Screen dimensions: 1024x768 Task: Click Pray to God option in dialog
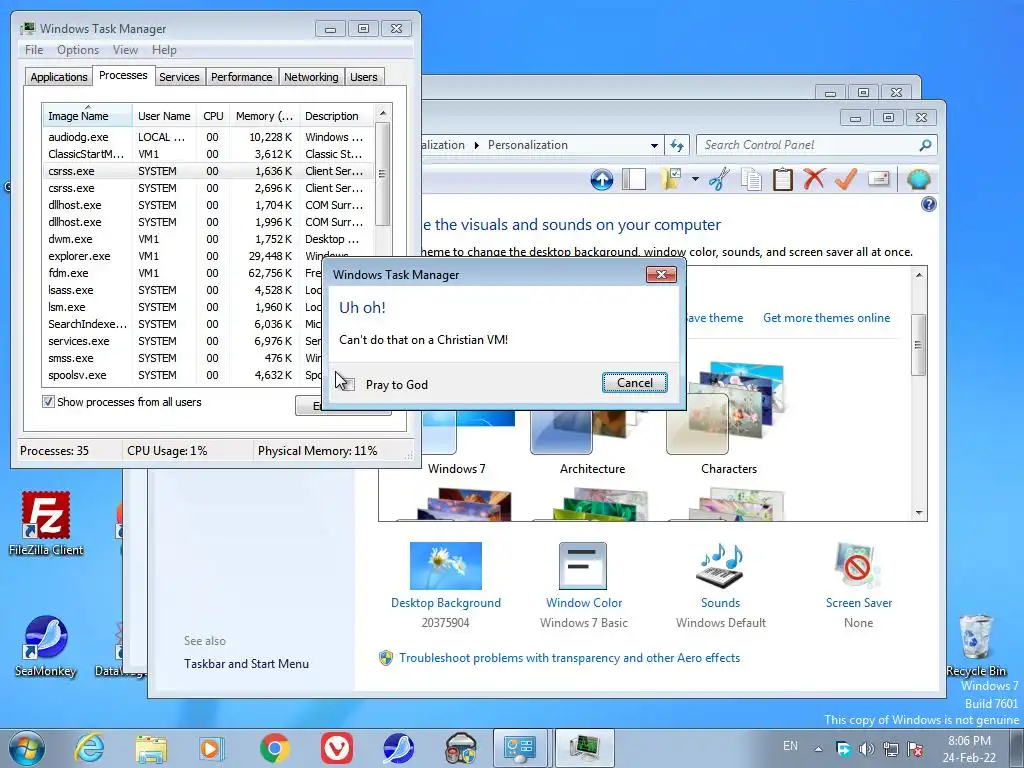[x=396, y=385]
